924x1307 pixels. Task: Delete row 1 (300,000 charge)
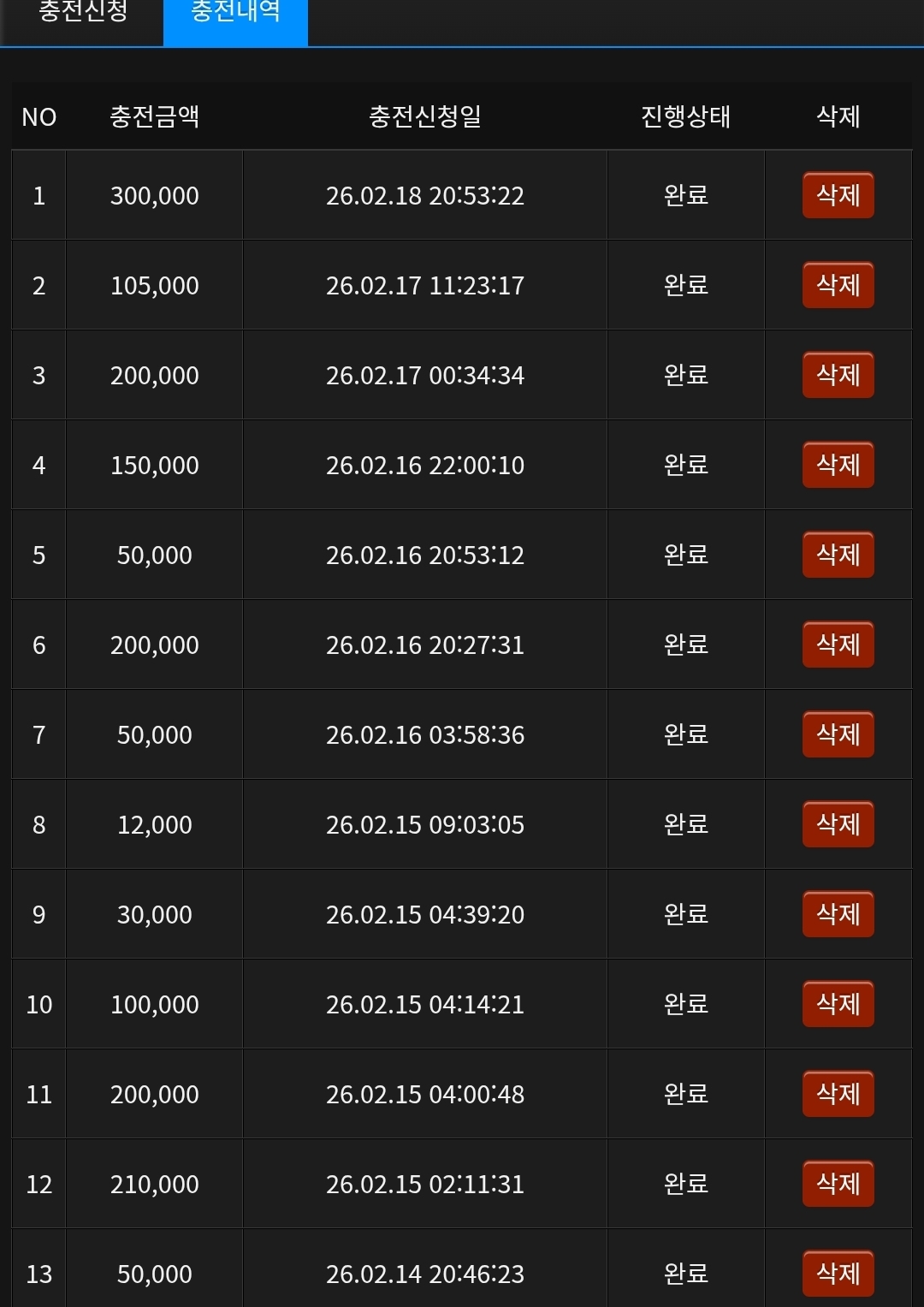(x=838, y=195)
